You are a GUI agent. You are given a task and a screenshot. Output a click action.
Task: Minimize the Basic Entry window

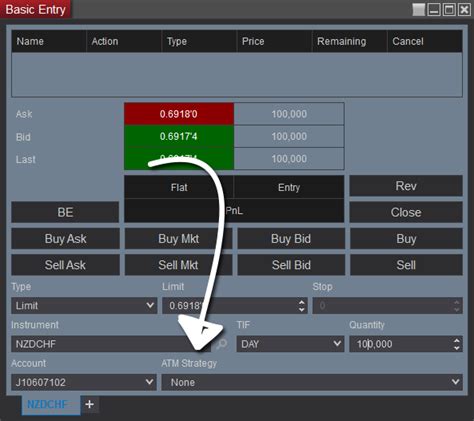pos(434,10)
